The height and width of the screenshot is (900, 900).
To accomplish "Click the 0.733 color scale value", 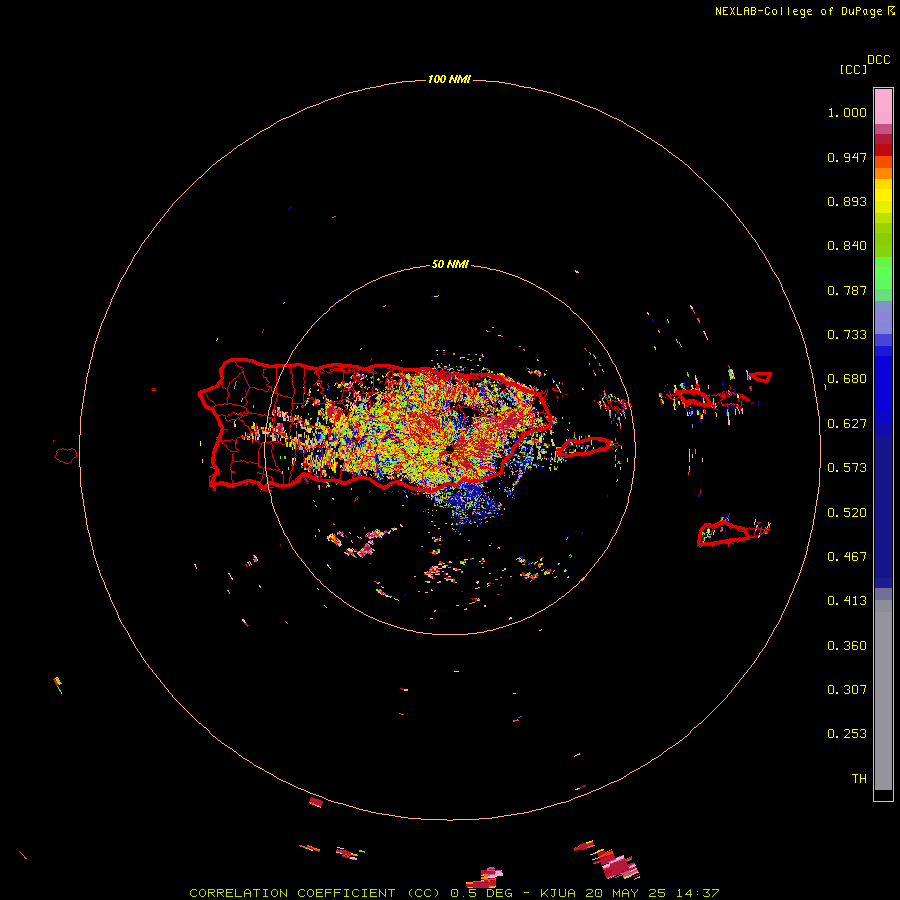I will point(847,335).
